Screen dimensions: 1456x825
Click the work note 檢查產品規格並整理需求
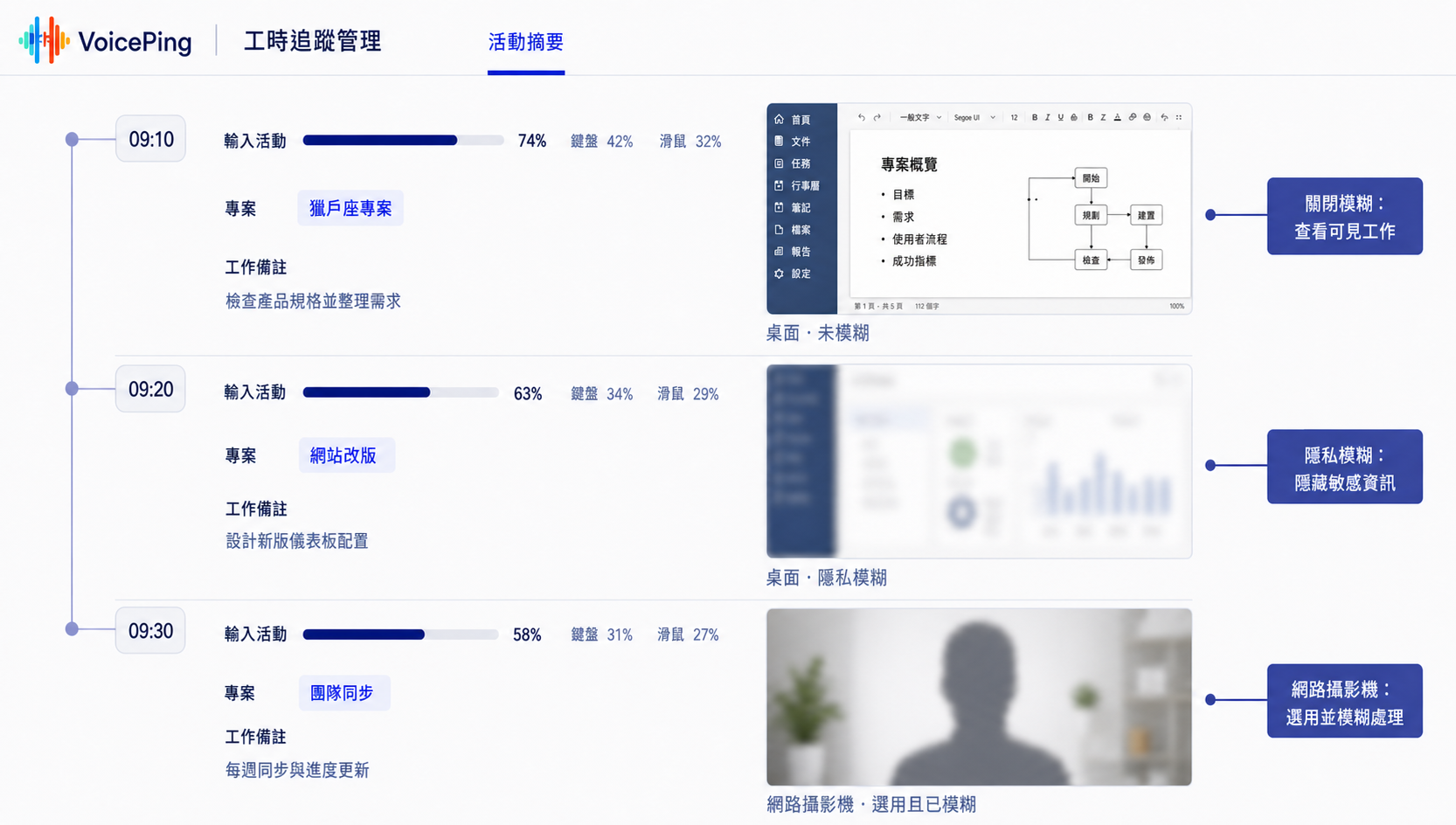tap(313, 302)
